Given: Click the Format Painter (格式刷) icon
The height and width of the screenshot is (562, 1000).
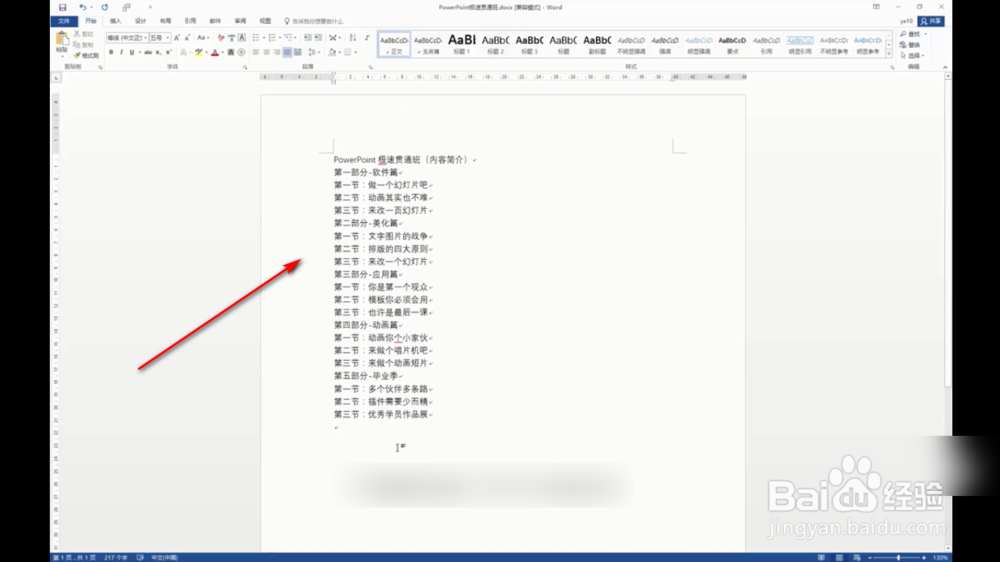Looking at the screenshot, I should coord(77,55).
